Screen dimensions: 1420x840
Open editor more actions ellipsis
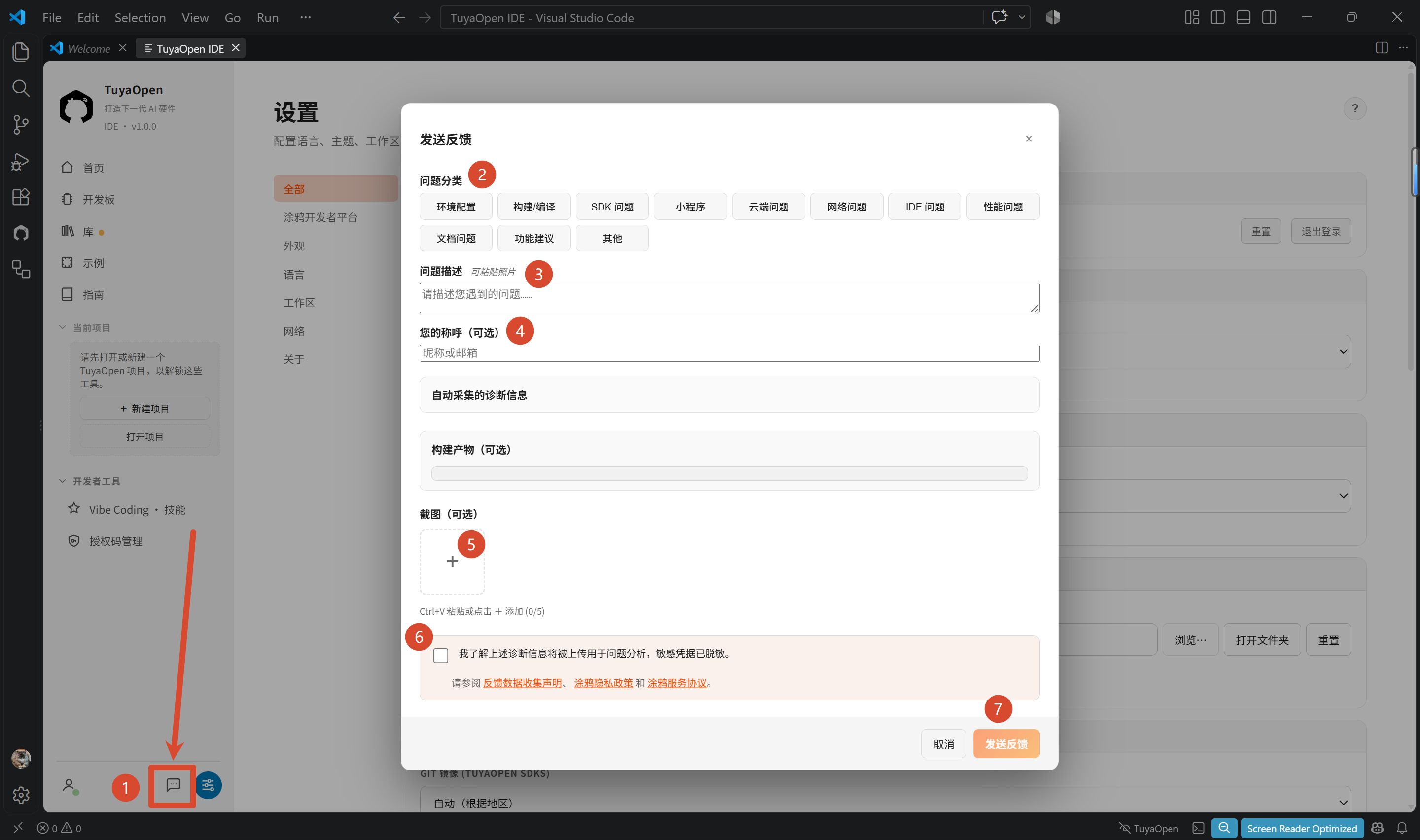(x=1403, y=47)
